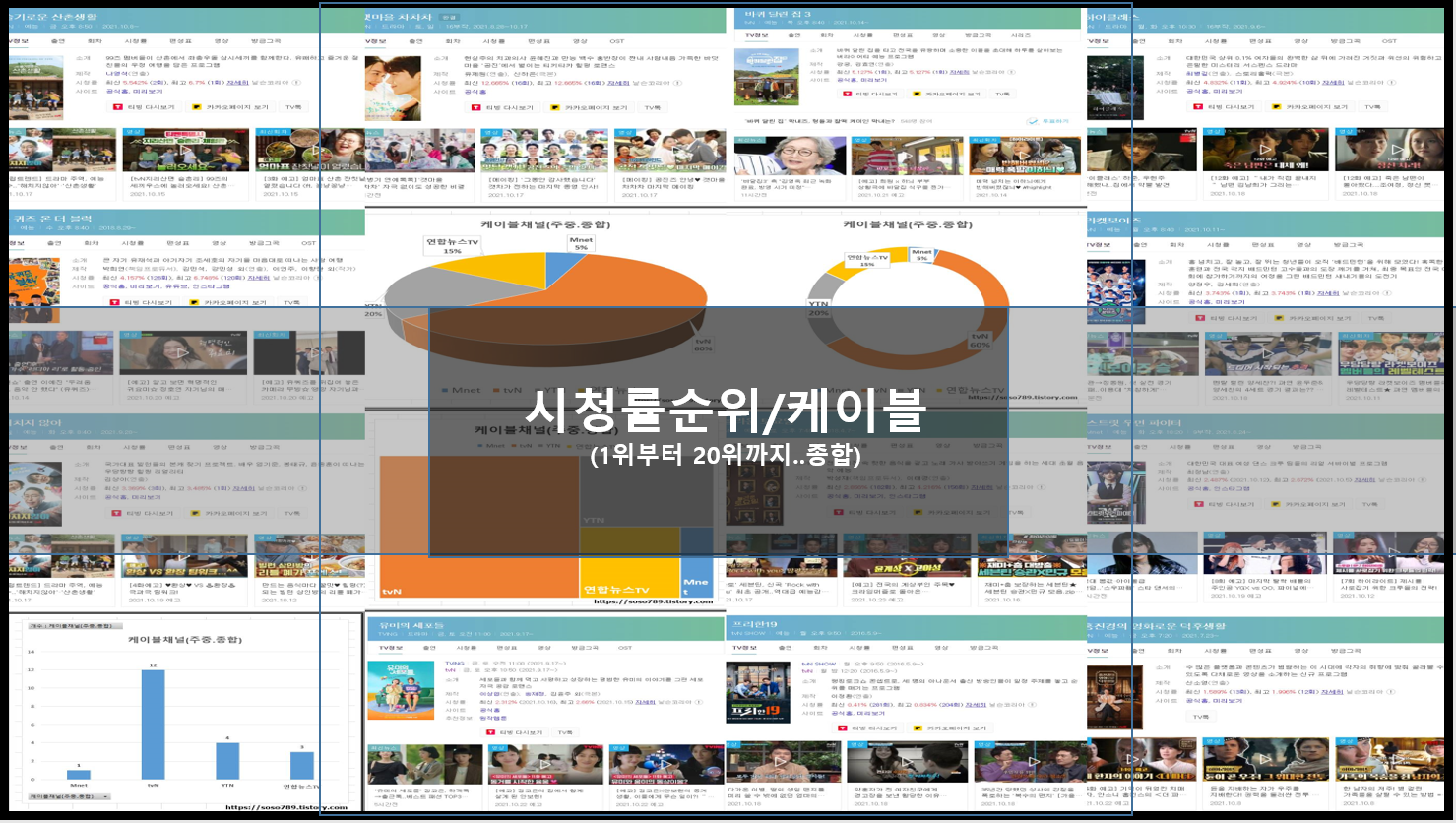Click the KakaoPage icon in 스트릿 우먼 파이터 panel
Viewport: 1456px width, 823px height.
pyautogui.click(x=1277, y=504)
